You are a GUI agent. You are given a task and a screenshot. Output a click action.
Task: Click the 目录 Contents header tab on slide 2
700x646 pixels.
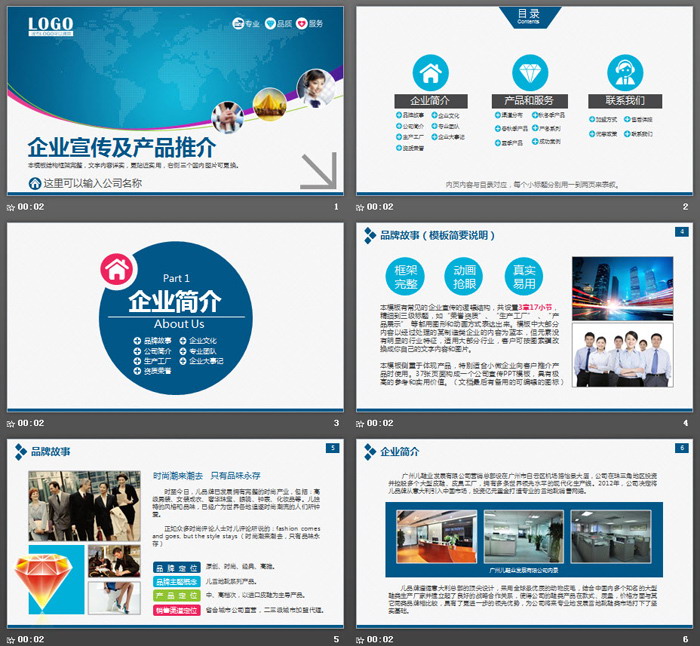click(529, 17)
